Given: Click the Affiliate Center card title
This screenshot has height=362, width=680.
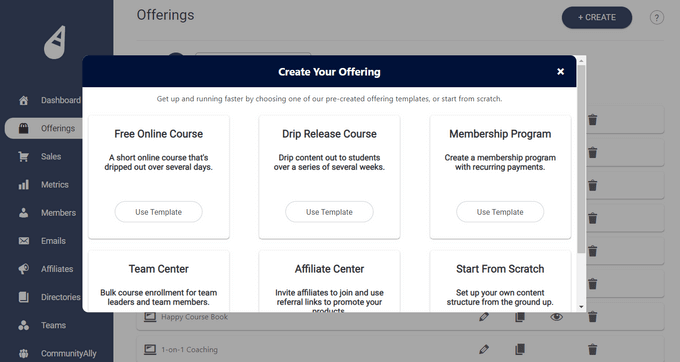Looking at the screenshot, I should [x=329, y=269].
